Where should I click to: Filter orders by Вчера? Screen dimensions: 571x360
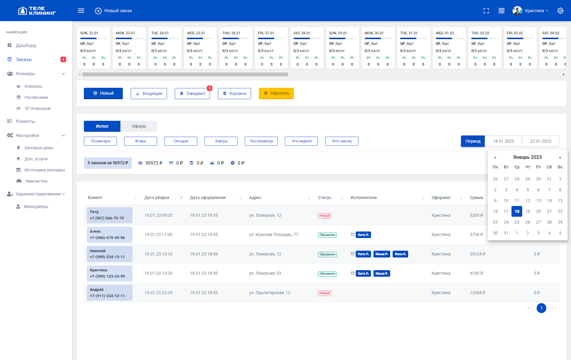coord(141,141)
